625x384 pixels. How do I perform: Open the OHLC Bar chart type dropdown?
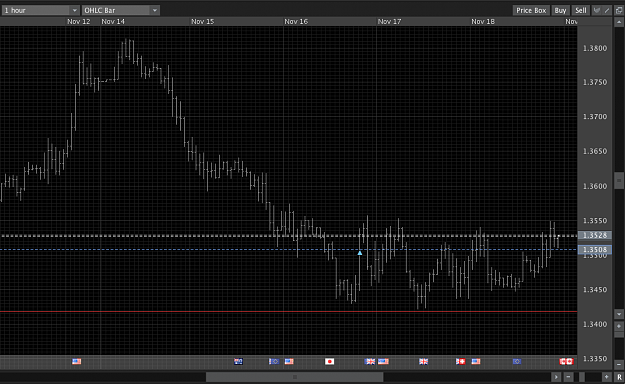point(121,10)
